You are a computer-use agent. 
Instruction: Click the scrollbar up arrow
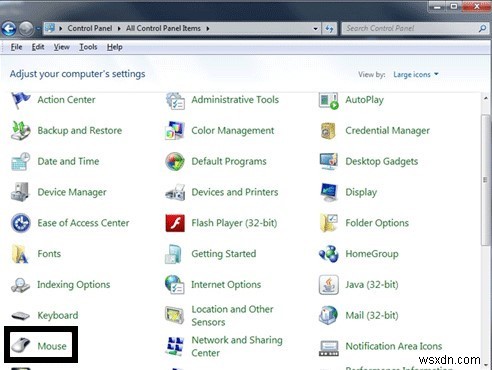(x=485, y=98)
